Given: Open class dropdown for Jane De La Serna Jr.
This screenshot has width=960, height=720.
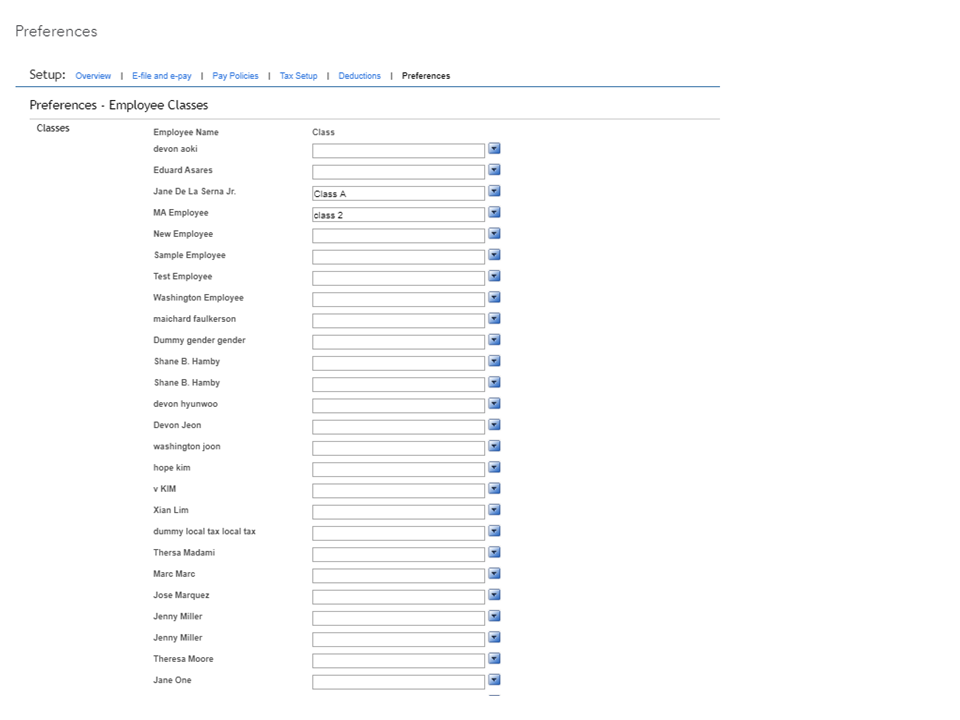Looking at the screenshot, I should (x=494, y=191).
